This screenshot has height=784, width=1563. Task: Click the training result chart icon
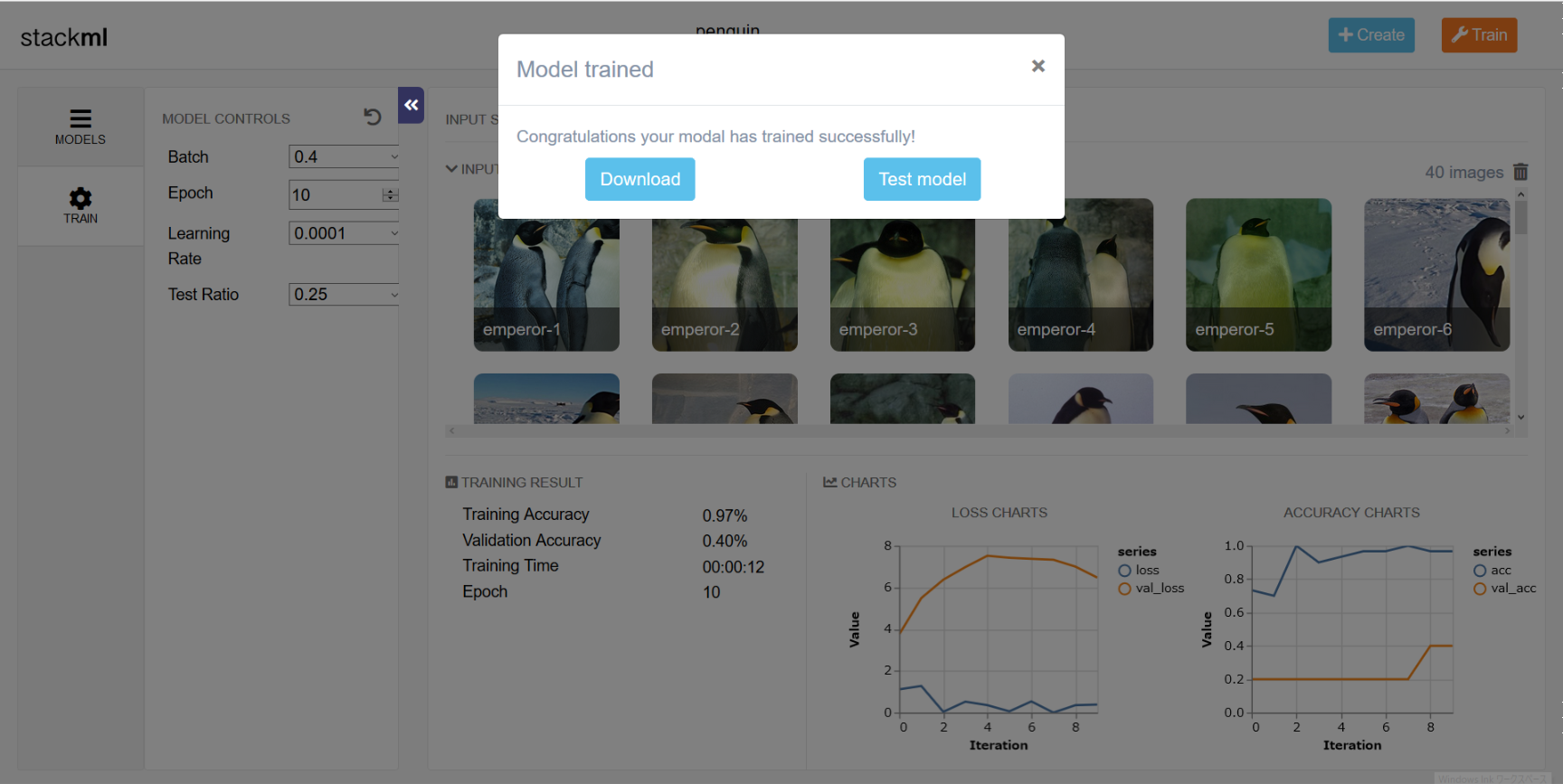pyautogui.click(x=451, y=483)
